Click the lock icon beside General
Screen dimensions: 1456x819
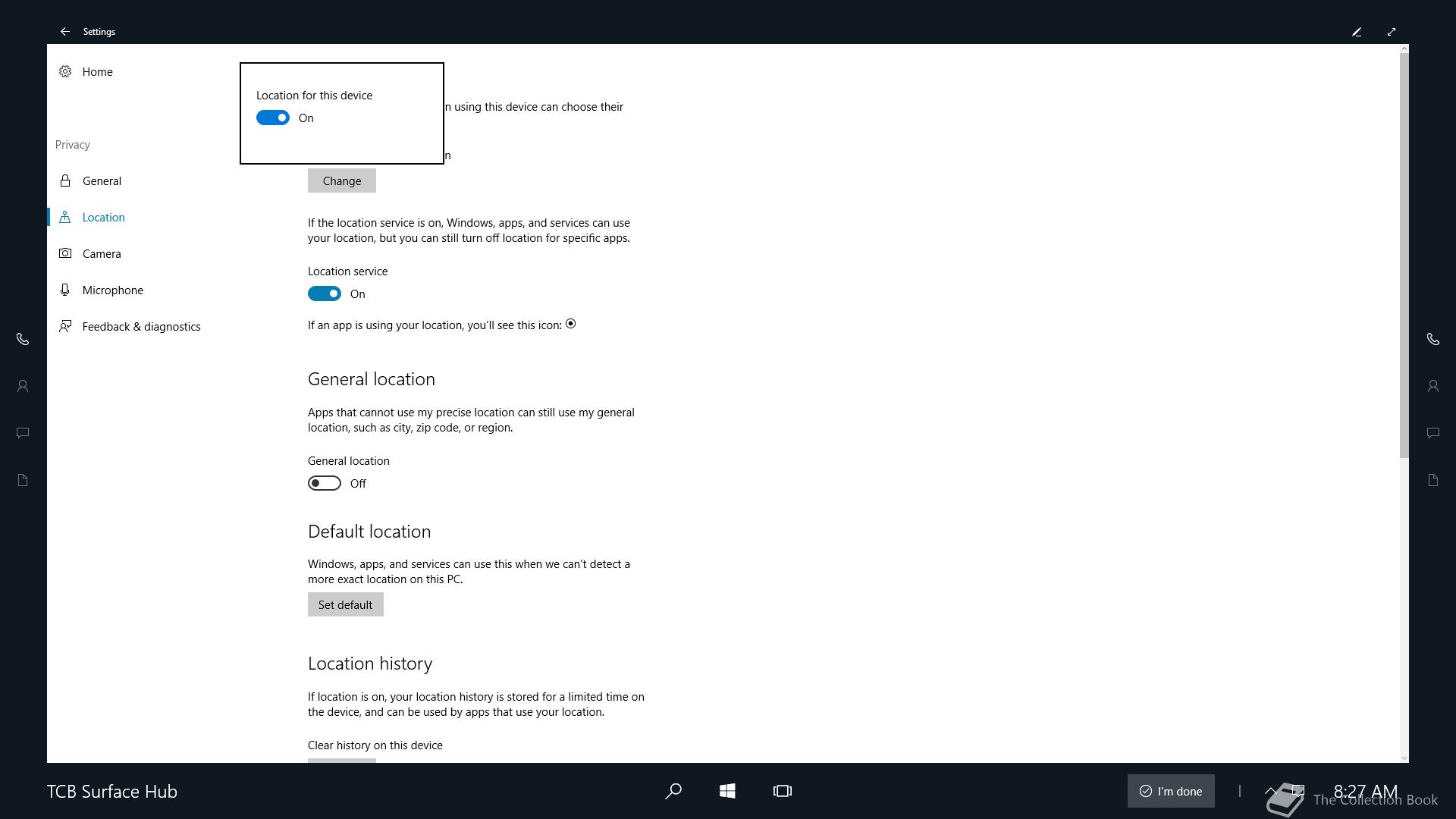65,180
